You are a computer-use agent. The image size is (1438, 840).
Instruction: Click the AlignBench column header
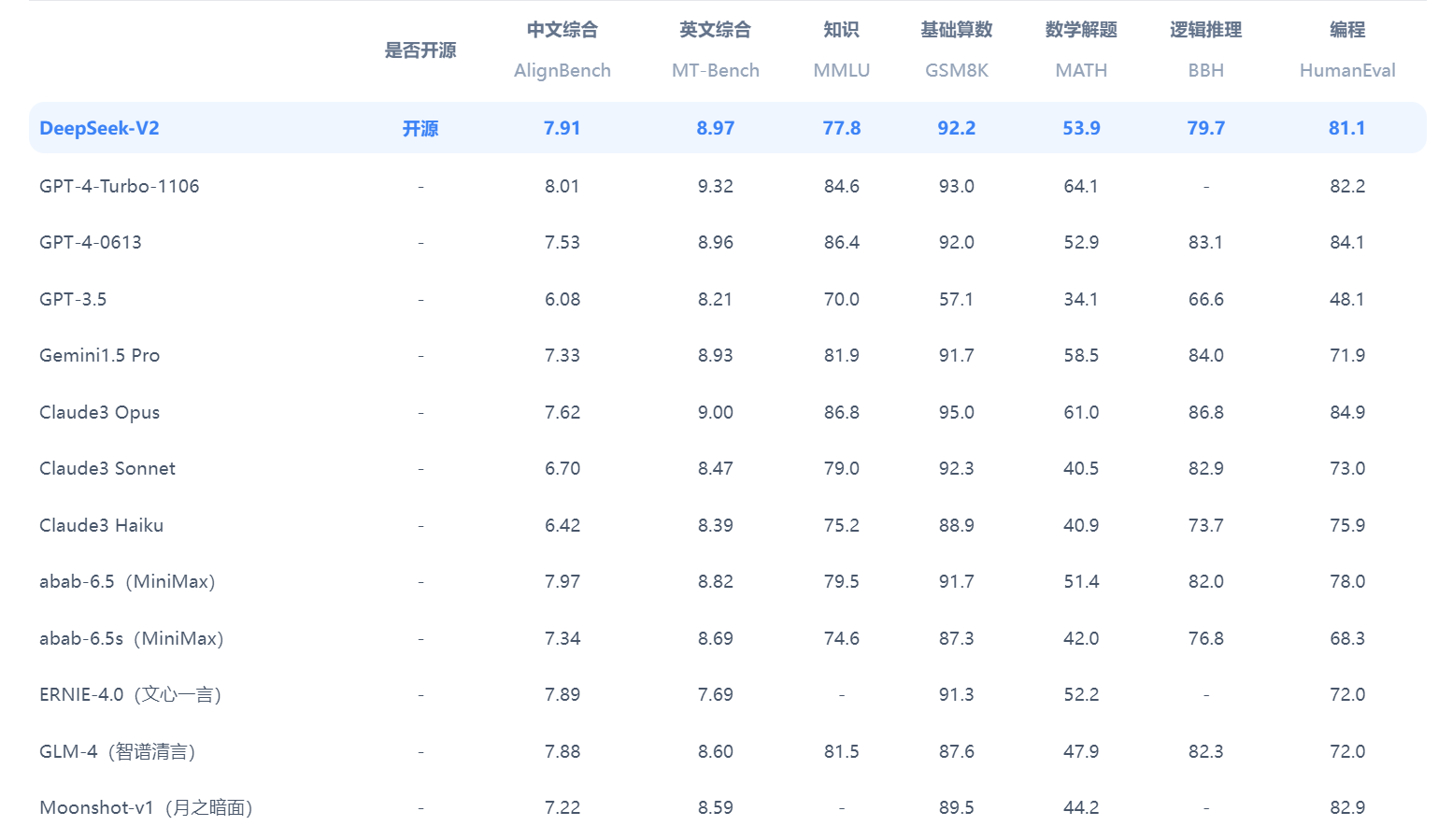[562, 70]
